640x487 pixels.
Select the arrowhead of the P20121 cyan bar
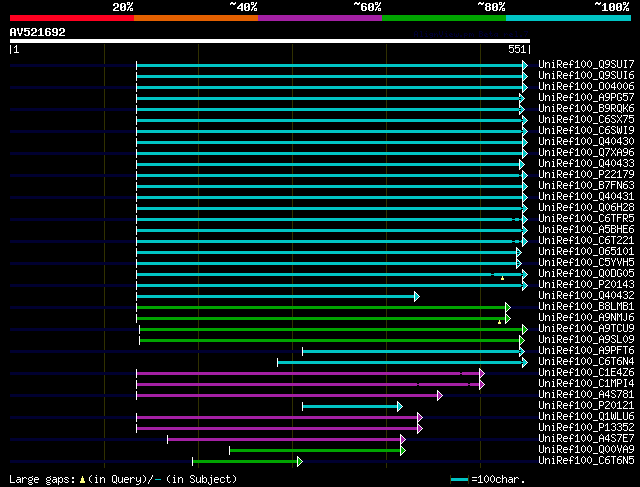400,407
